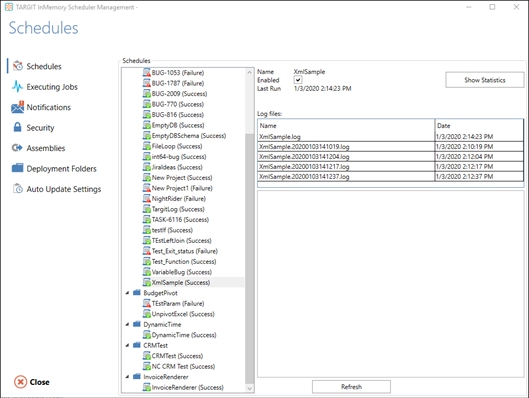Go to Notifications in the sidebar
529x398 pixels.
[x=41, y=107]
